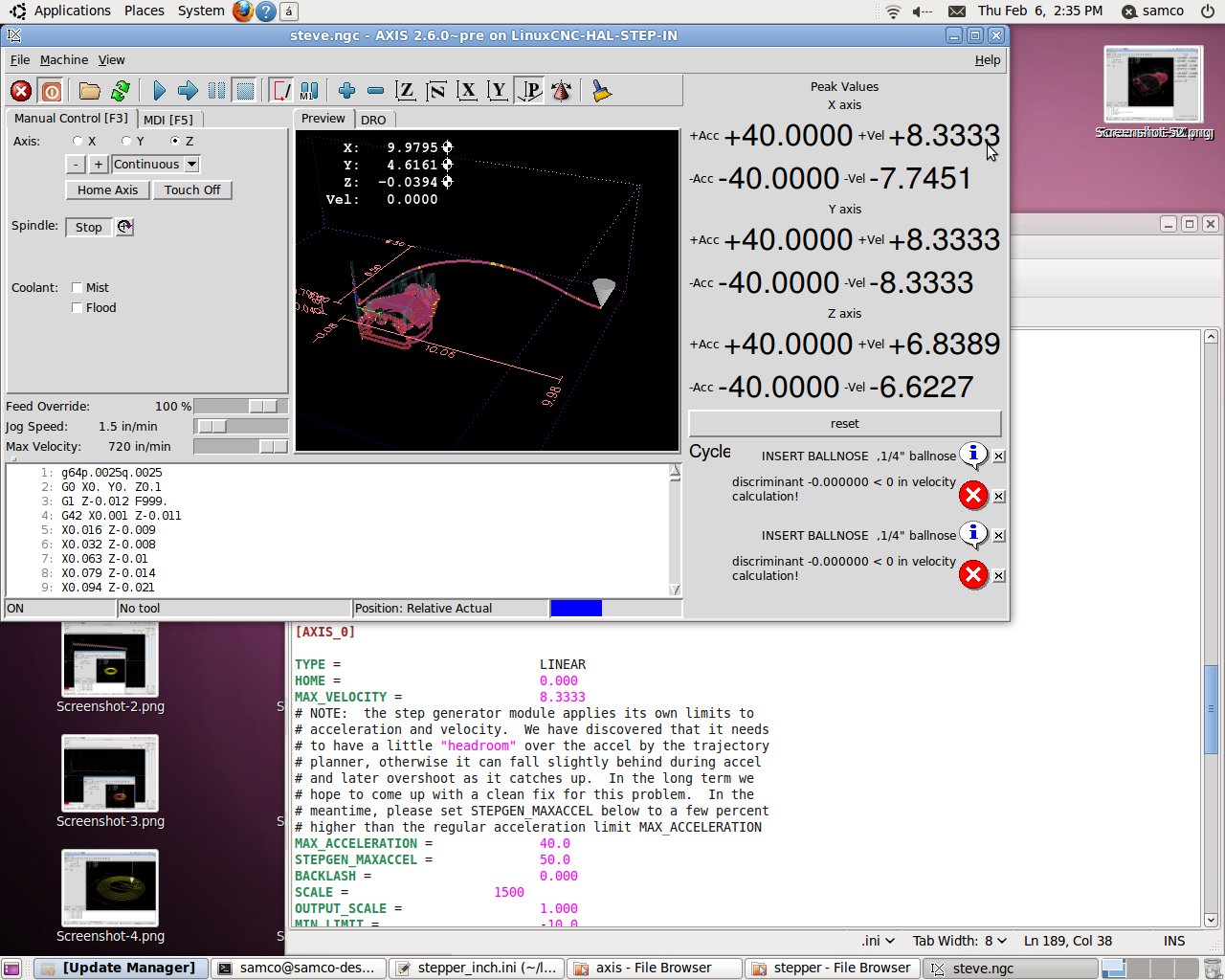This screenshot has height=980, width=1225.
Task: Step to the next line with the arrow icon
Action: click(188, 91)
